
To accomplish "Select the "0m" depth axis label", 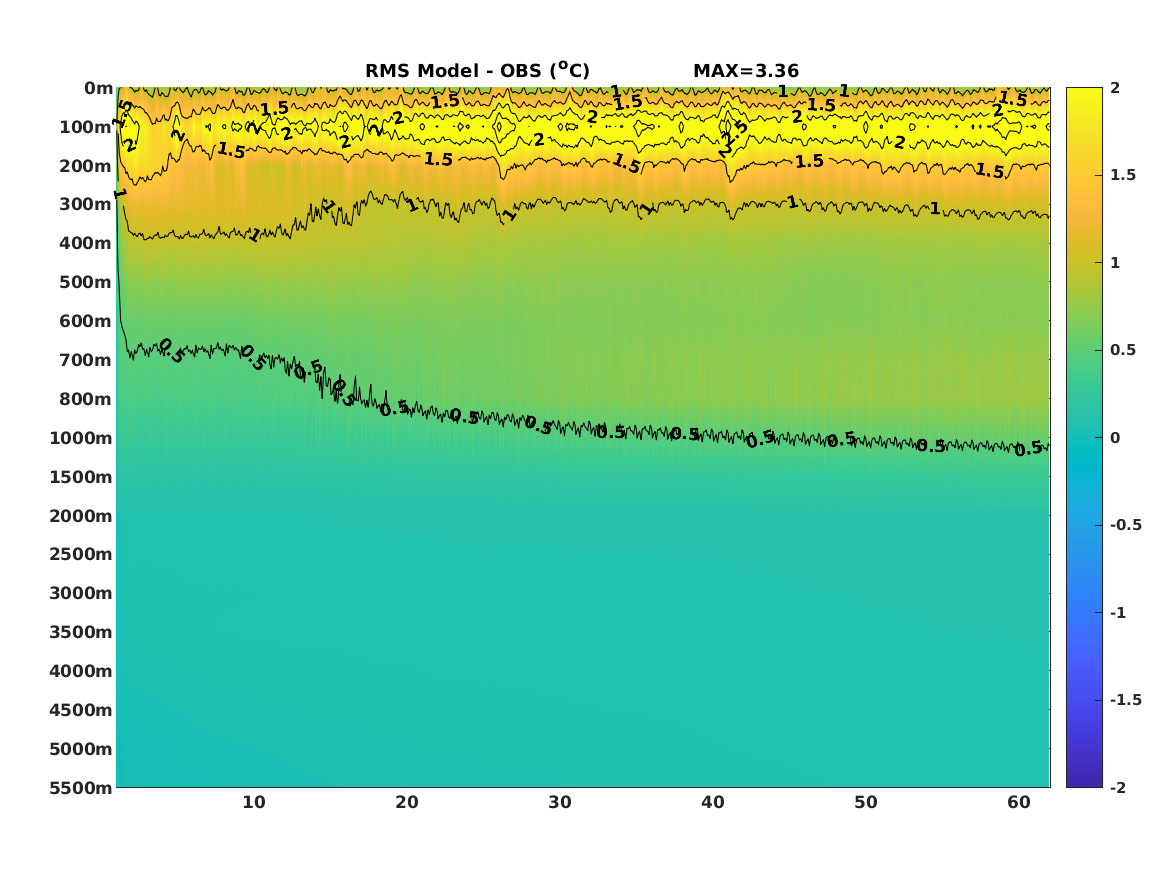I will [98, 89].
